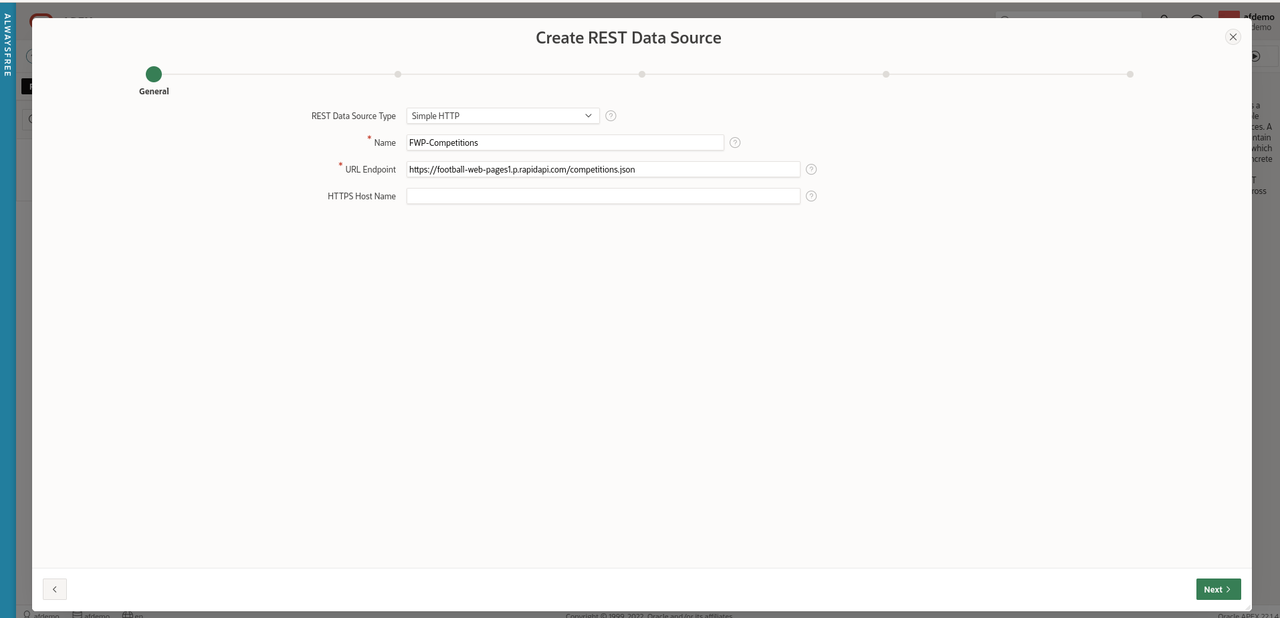Click the fourth wizard progress dot
The image size is (1280, 618).
coord(885,74)
